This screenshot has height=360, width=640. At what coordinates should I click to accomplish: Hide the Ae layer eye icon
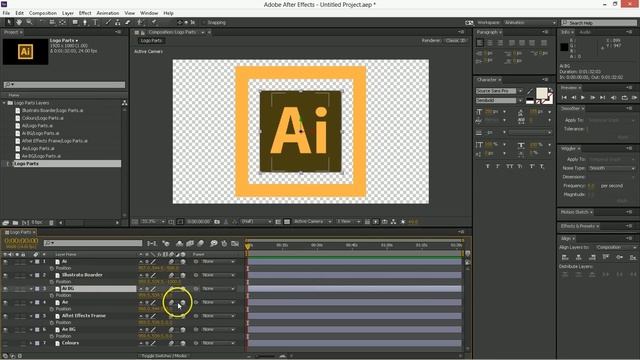5,302
